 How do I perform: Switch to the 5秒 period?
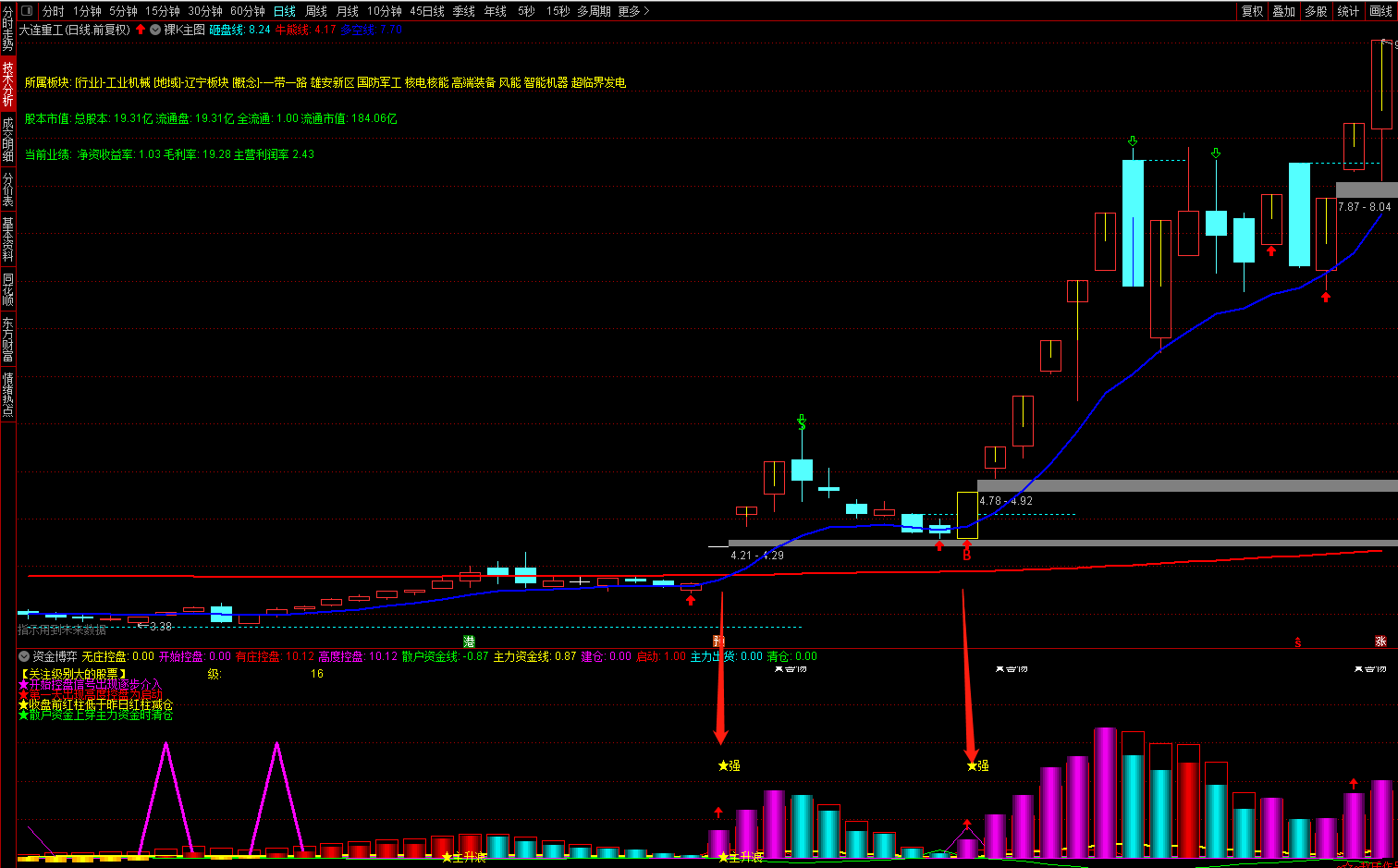[526, 11]
